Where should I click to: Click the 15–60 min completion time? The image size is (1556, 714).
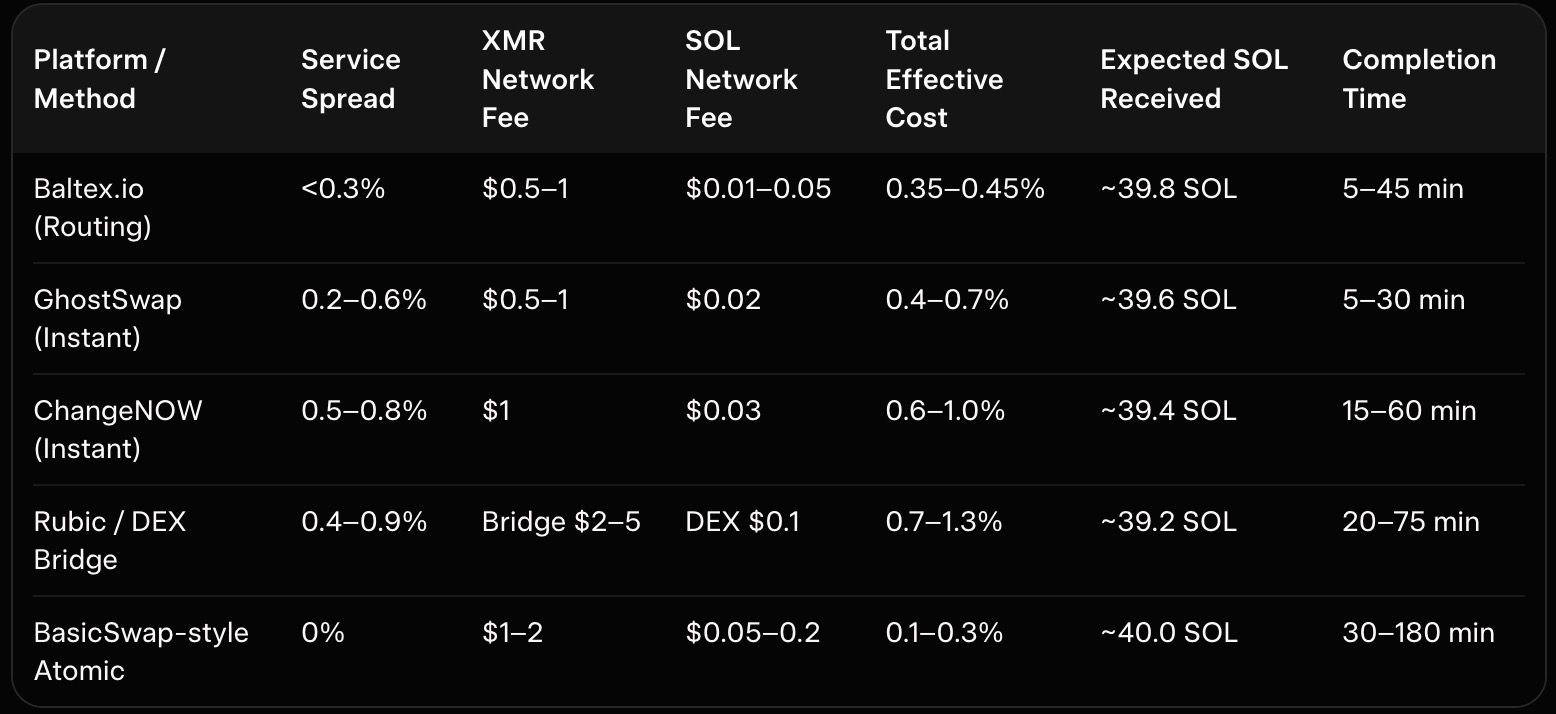pyautogui.click(x=1409, y=411)
